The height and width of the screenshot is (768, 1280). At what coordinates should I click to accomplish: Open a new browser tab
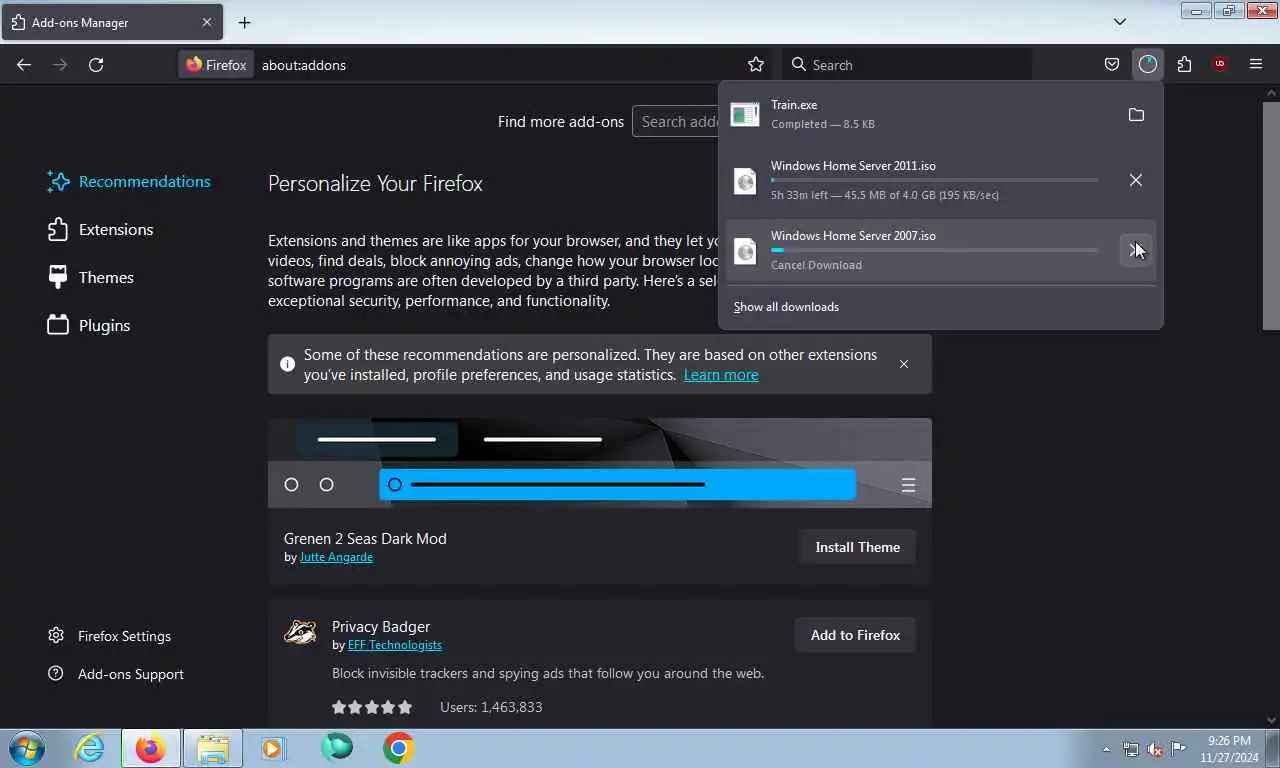coord(244,22)
